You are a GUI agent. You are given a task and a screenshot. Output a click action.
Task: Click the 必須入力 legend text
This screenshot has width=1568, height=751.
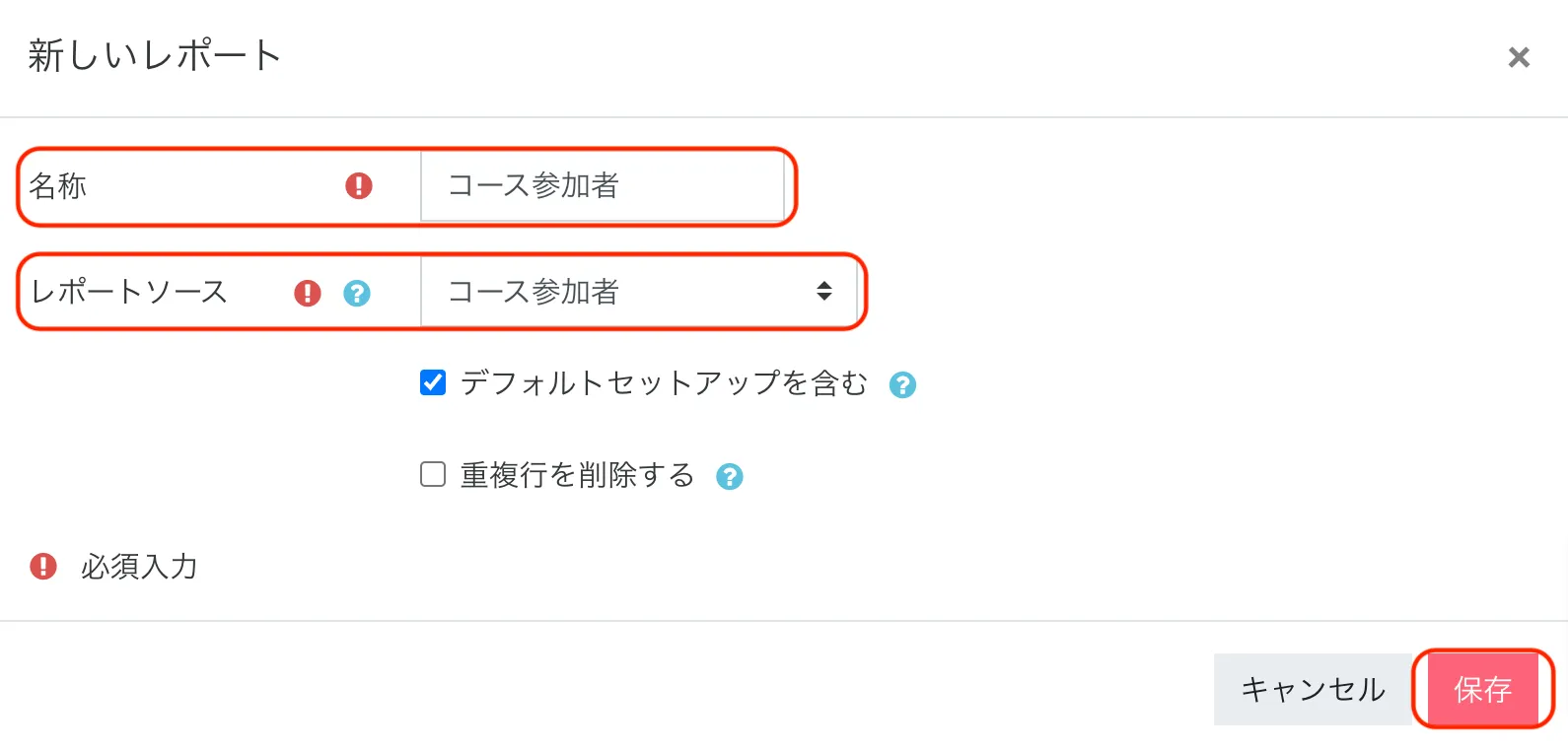coord(139,567)
